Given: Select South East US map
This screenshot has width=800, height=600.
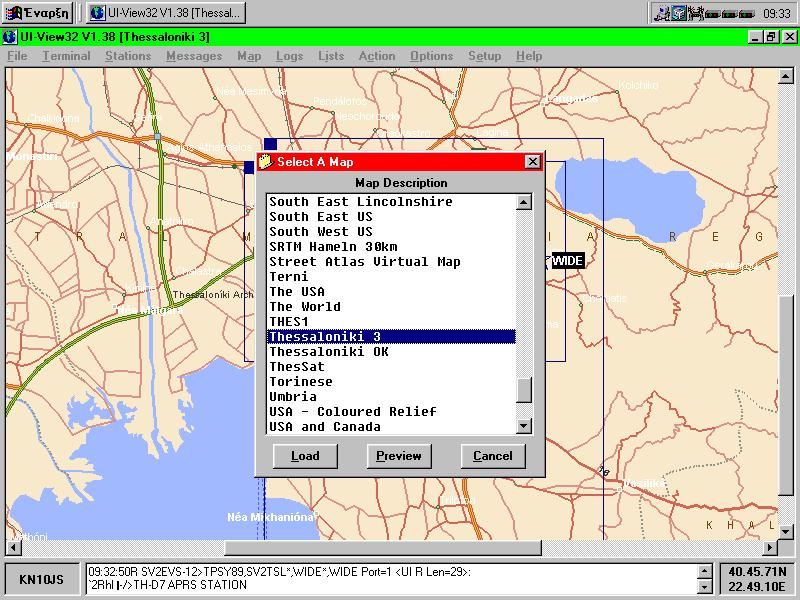Looking at the screenshot, I should [x=391, y=216].
